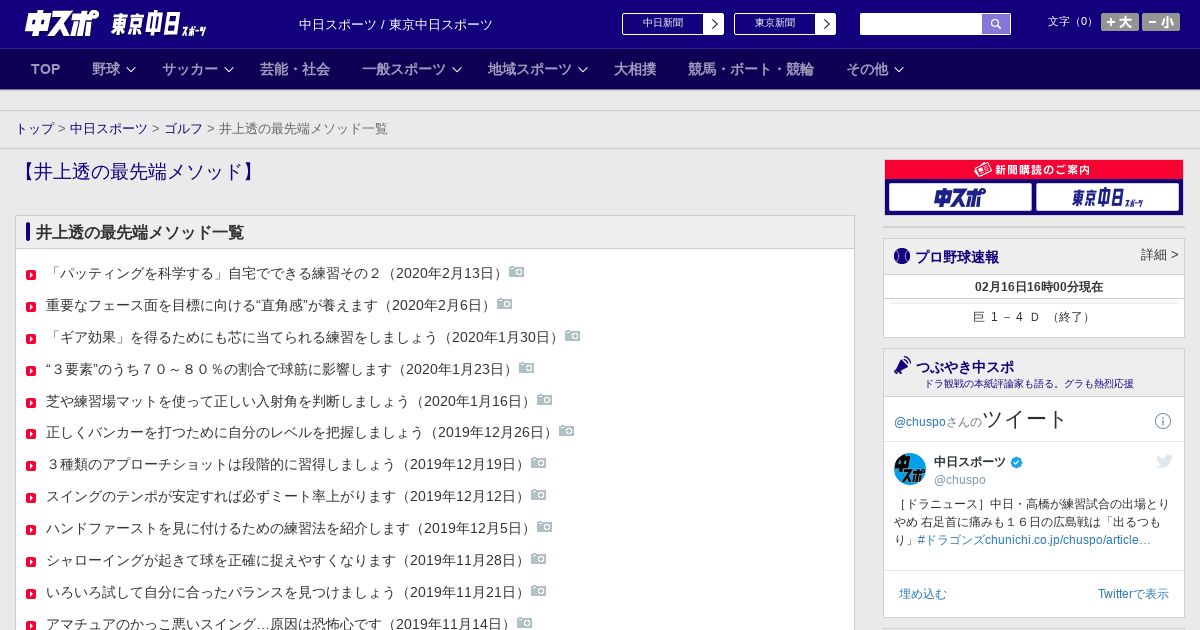Click the 中日スポーツ Twitter profile avatar

(x=910, y=469)
